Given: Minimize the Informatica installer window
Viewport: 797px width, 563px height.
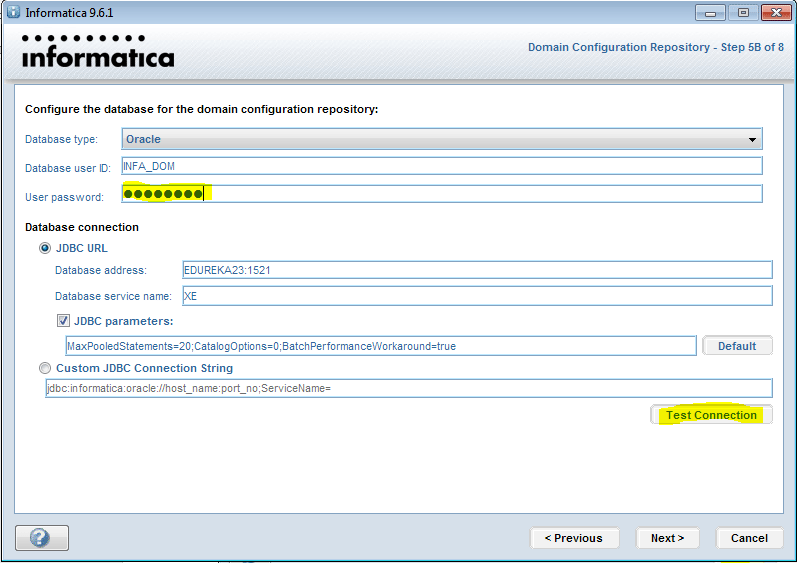Looking at the screenshot, I should pos(710,13).
